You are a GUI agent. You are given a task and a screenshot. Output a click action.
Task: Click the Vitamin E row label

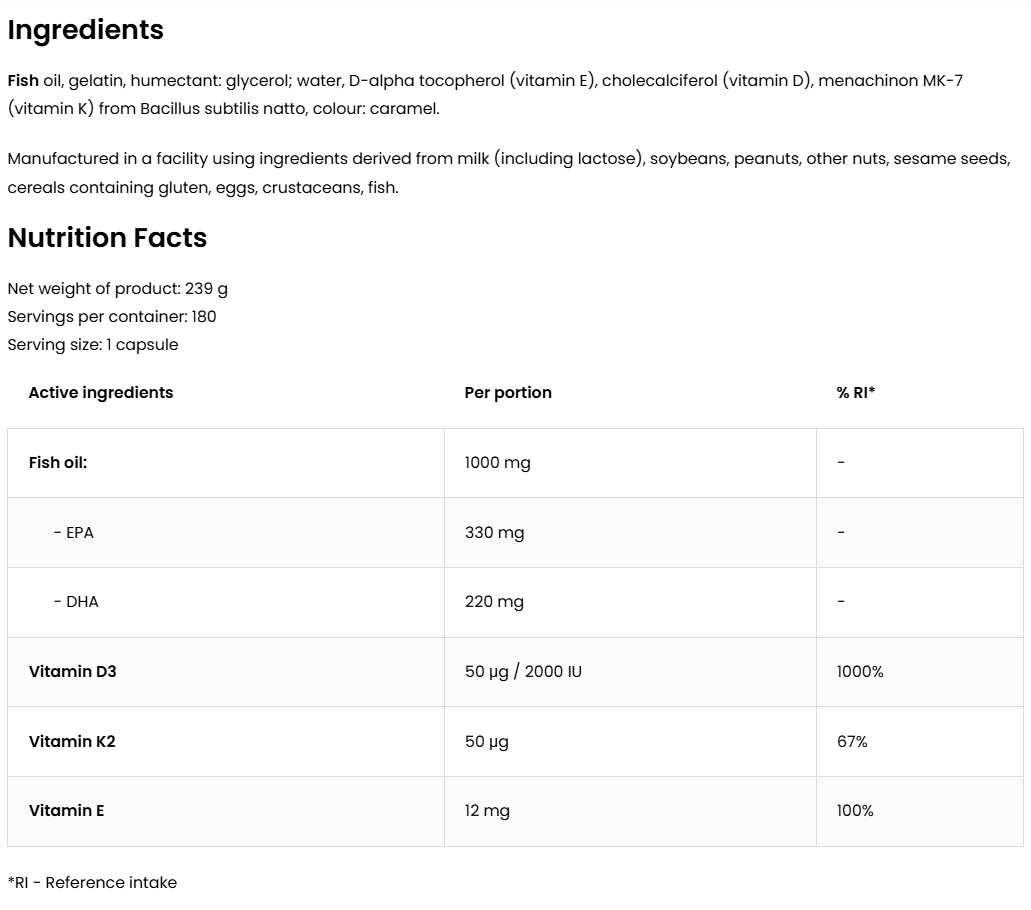pyautogui.click(x=66, y=811)
